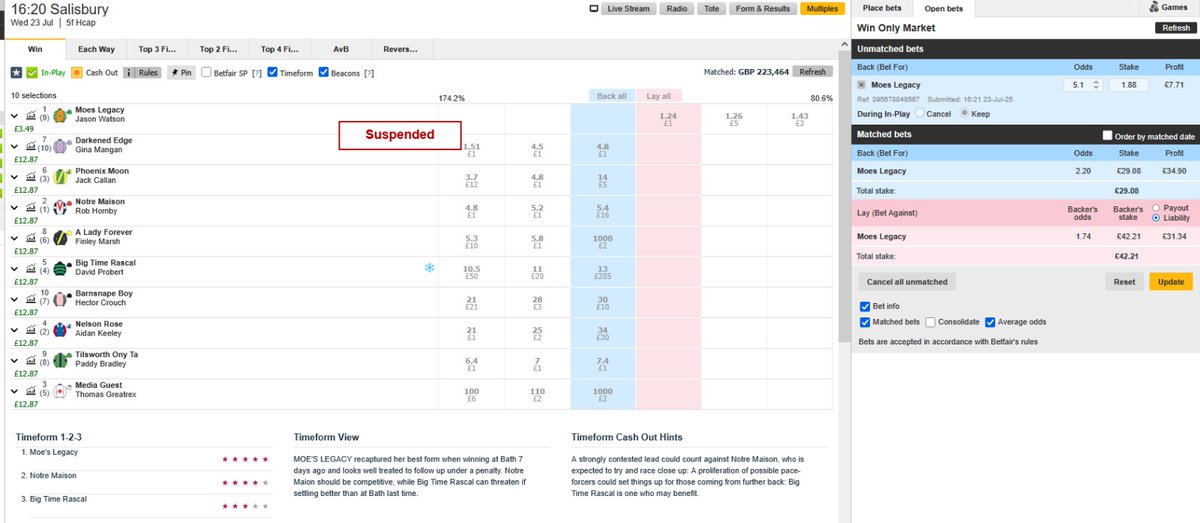Pin this market with the Pin button
1200x523 pixels.
[181, 72]
